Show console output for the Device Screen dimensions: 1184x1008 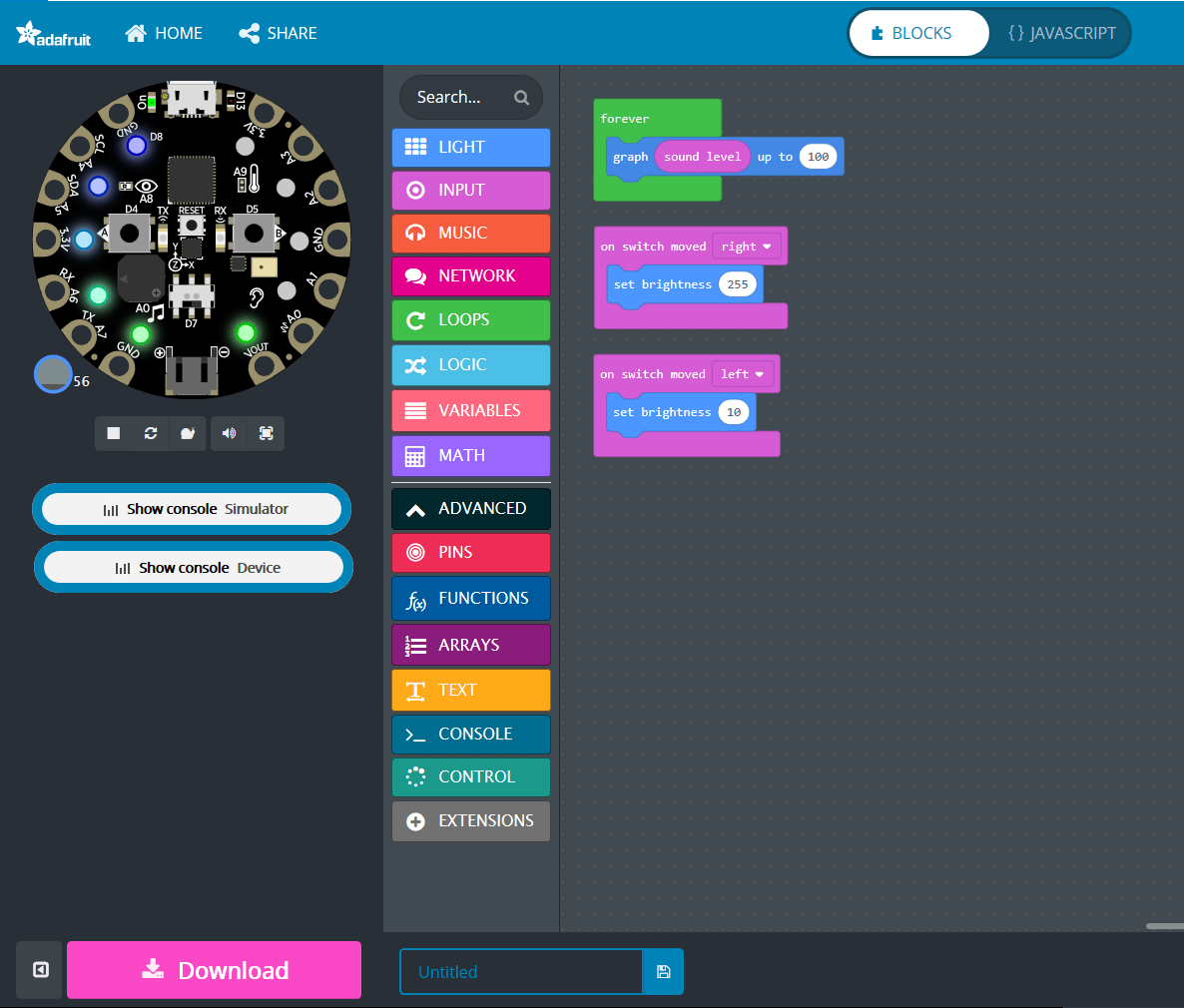point(193,566)
